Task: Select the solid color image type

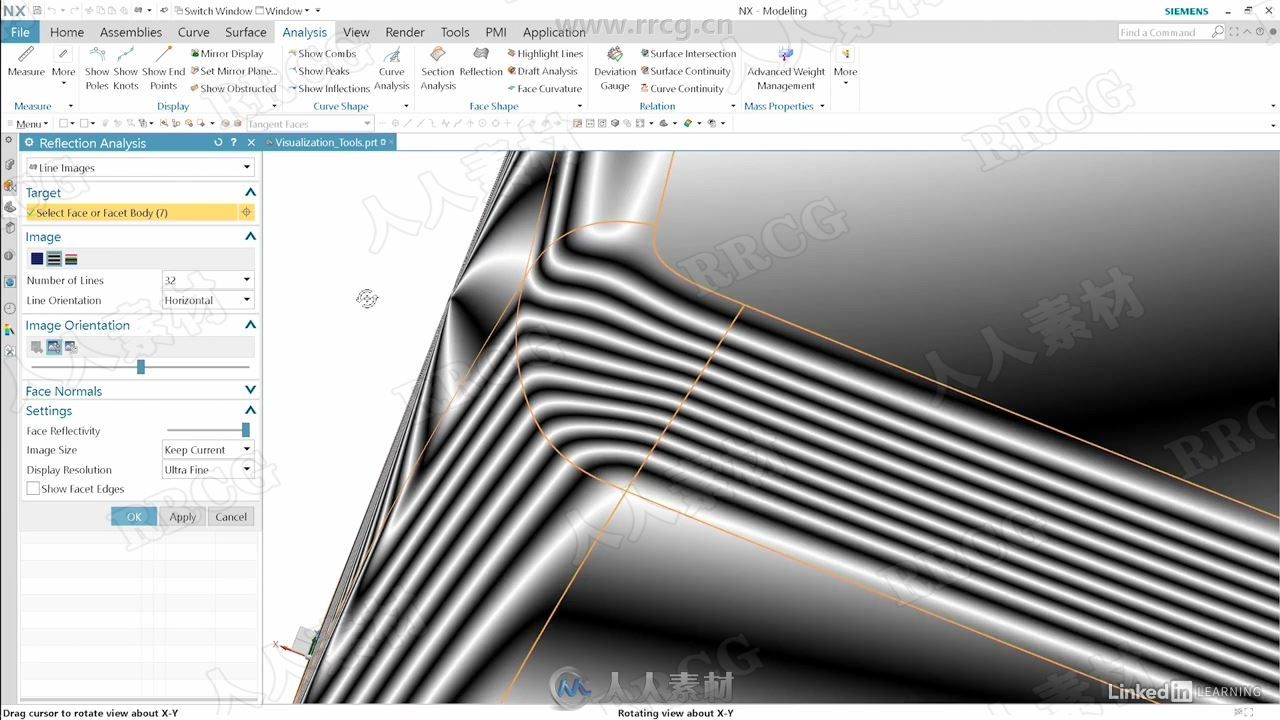Action: pyautogui.click(x=37, y=259)
